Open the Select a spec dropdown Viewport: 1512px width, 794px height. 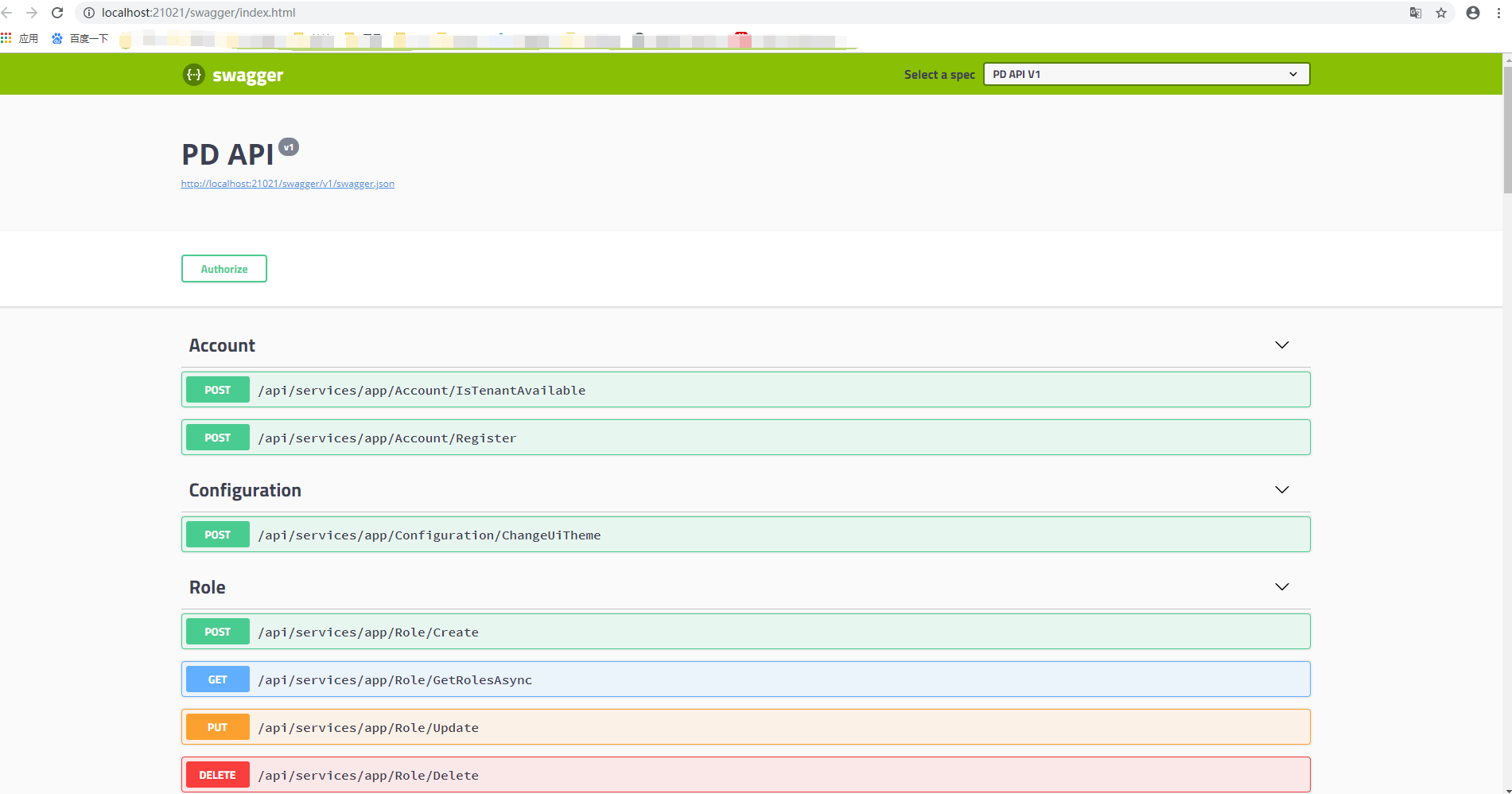[x=1146, y=74]
